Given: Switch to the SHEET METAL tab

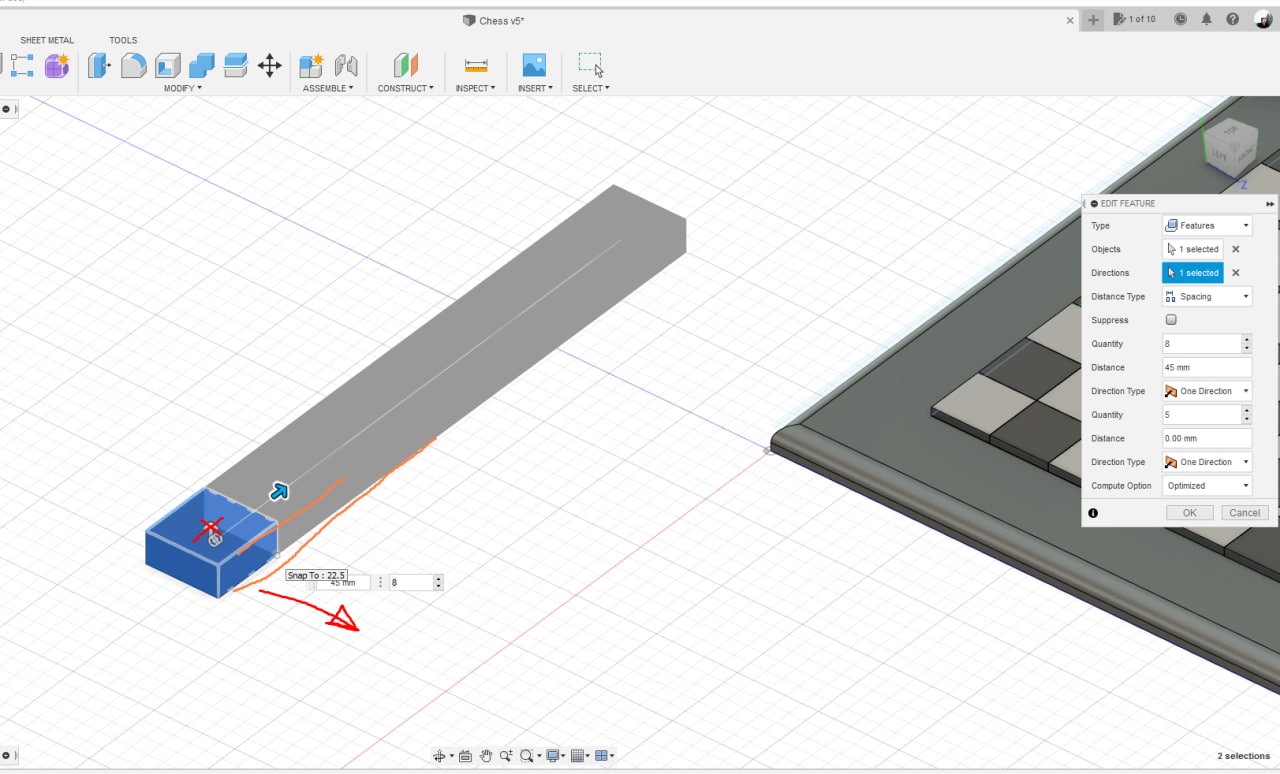Looking at the screenshot, I should point(47,41).
